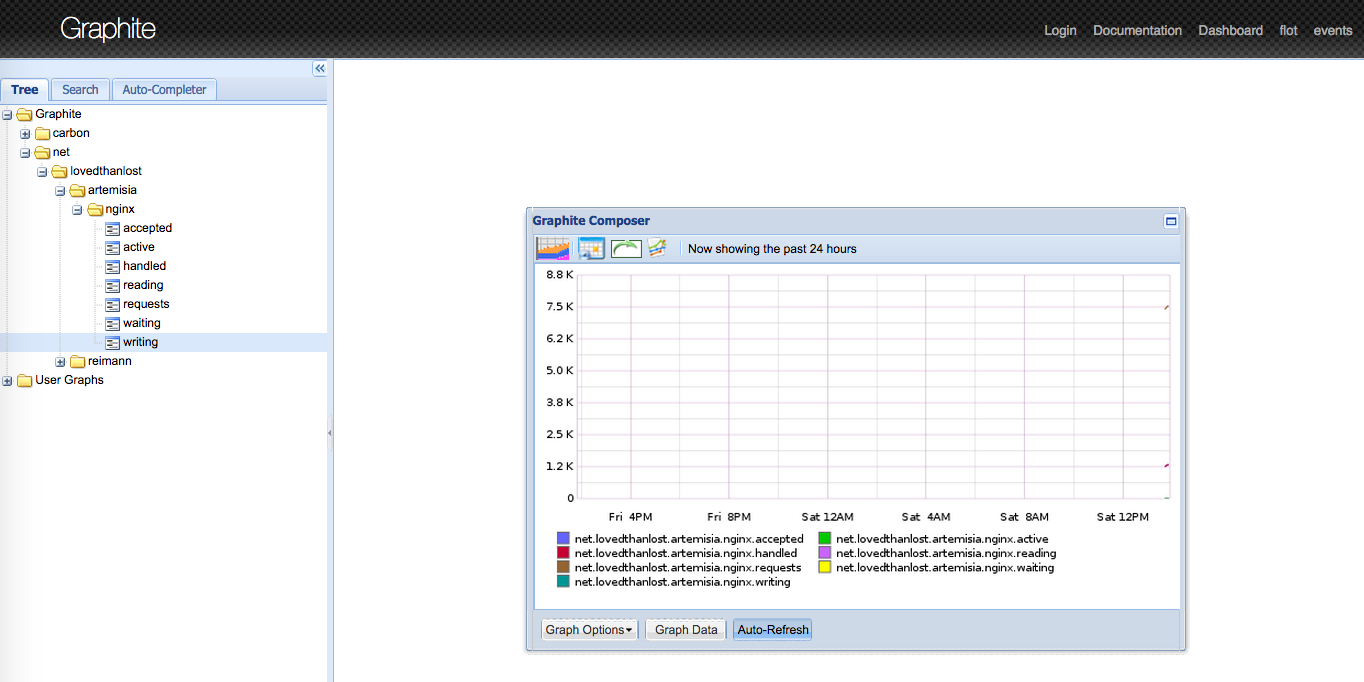Click the recent data range toolbar icon

coord(553,248)
